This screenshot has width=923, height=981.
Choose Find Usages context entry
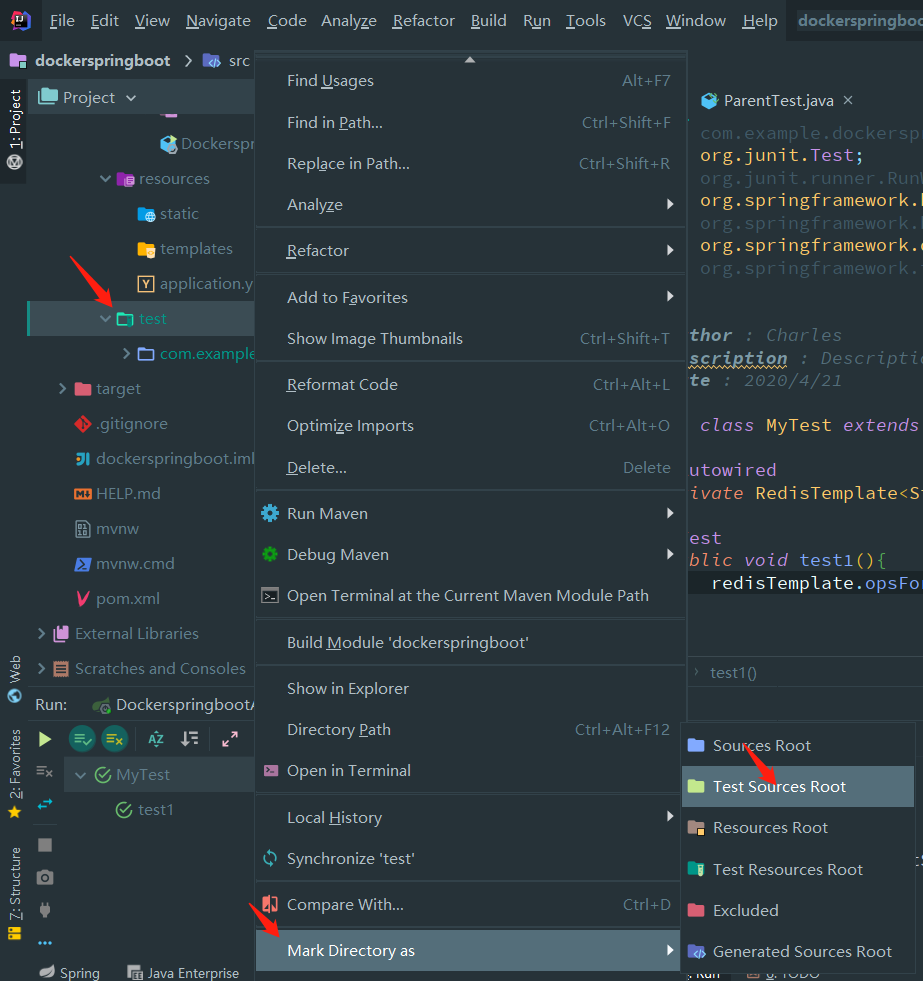point(471,81)
